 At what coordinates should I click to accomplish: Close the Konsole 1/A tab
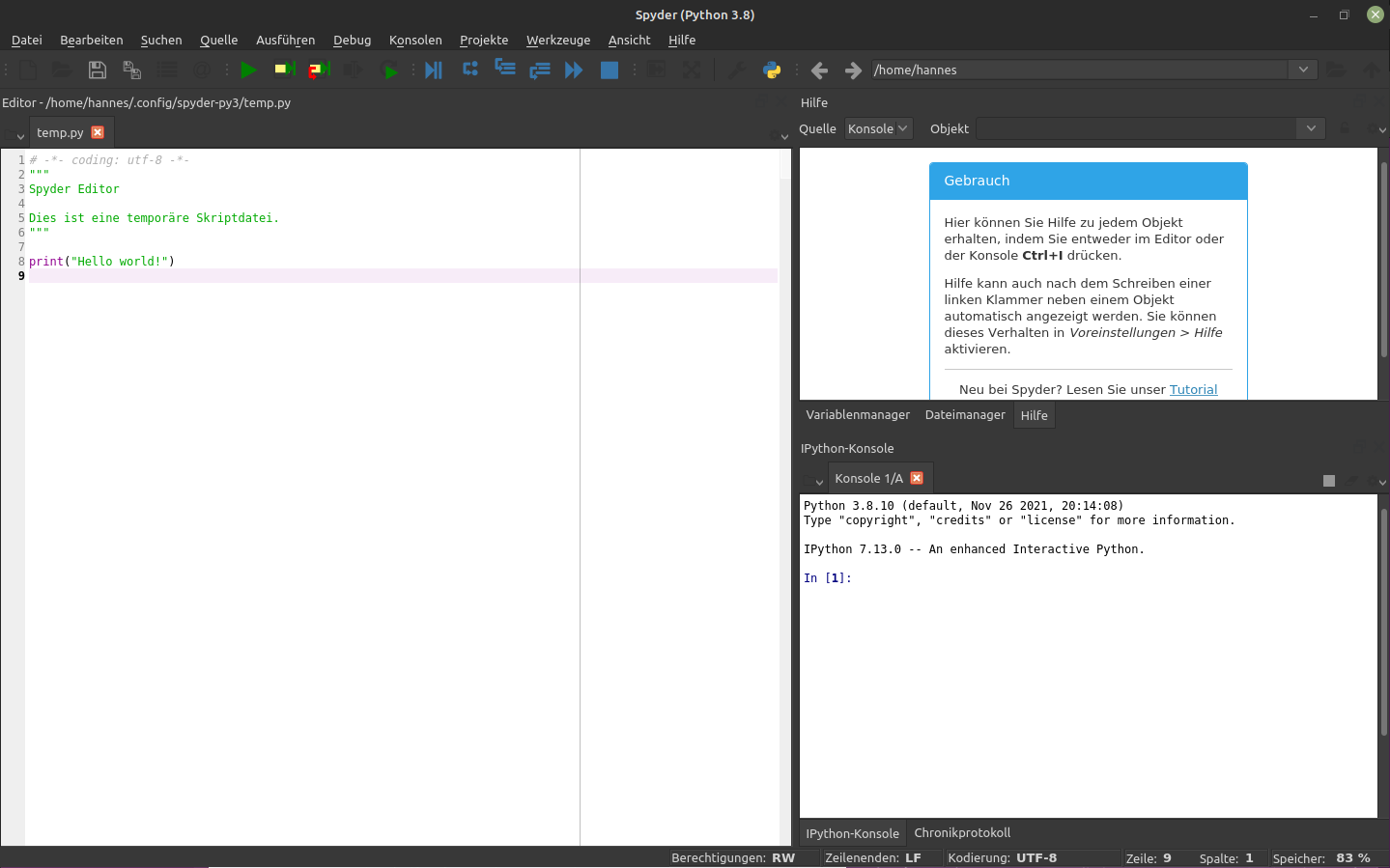[x=917, y=478]
